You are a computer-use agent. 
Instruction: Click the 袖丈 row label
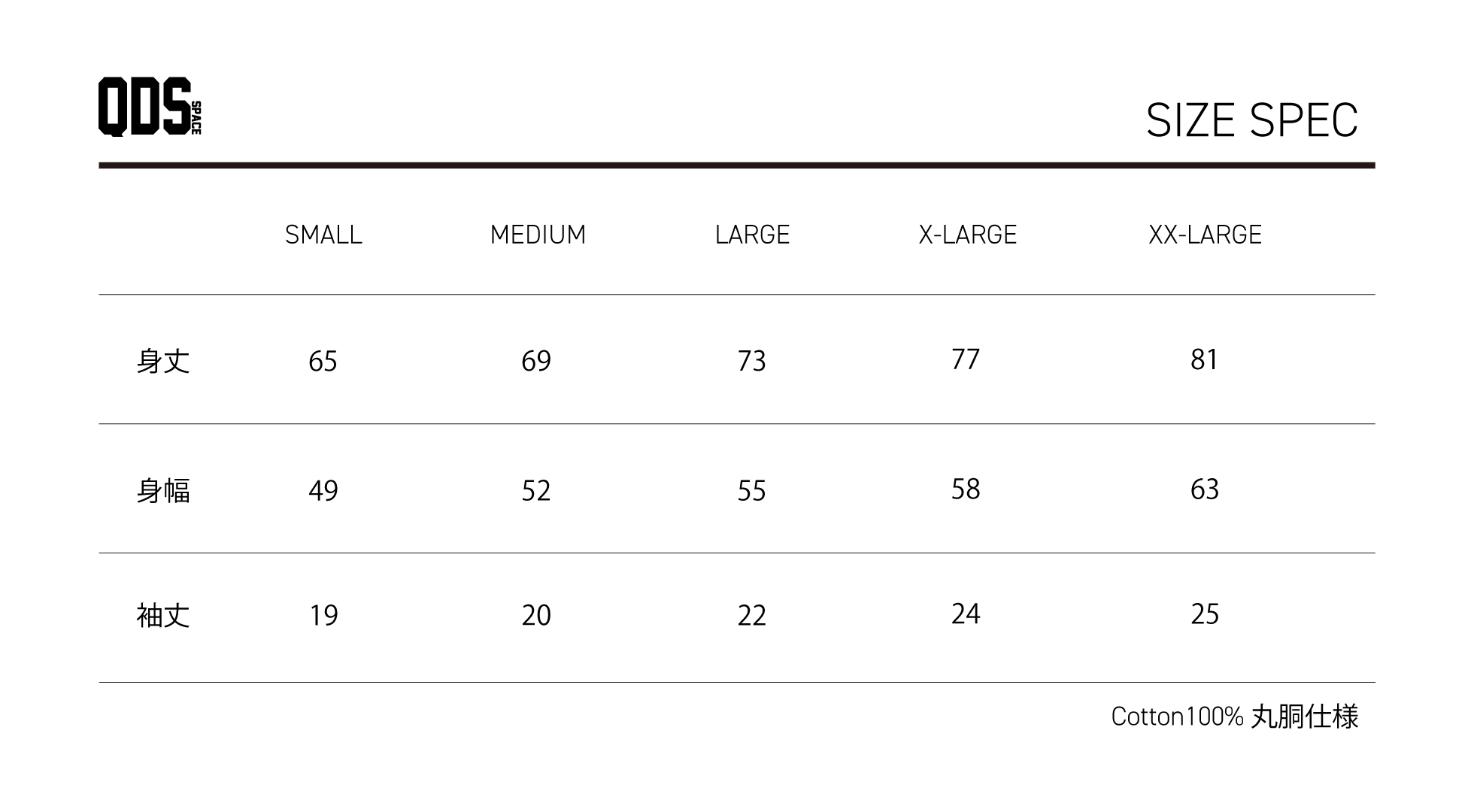(163, 615)
